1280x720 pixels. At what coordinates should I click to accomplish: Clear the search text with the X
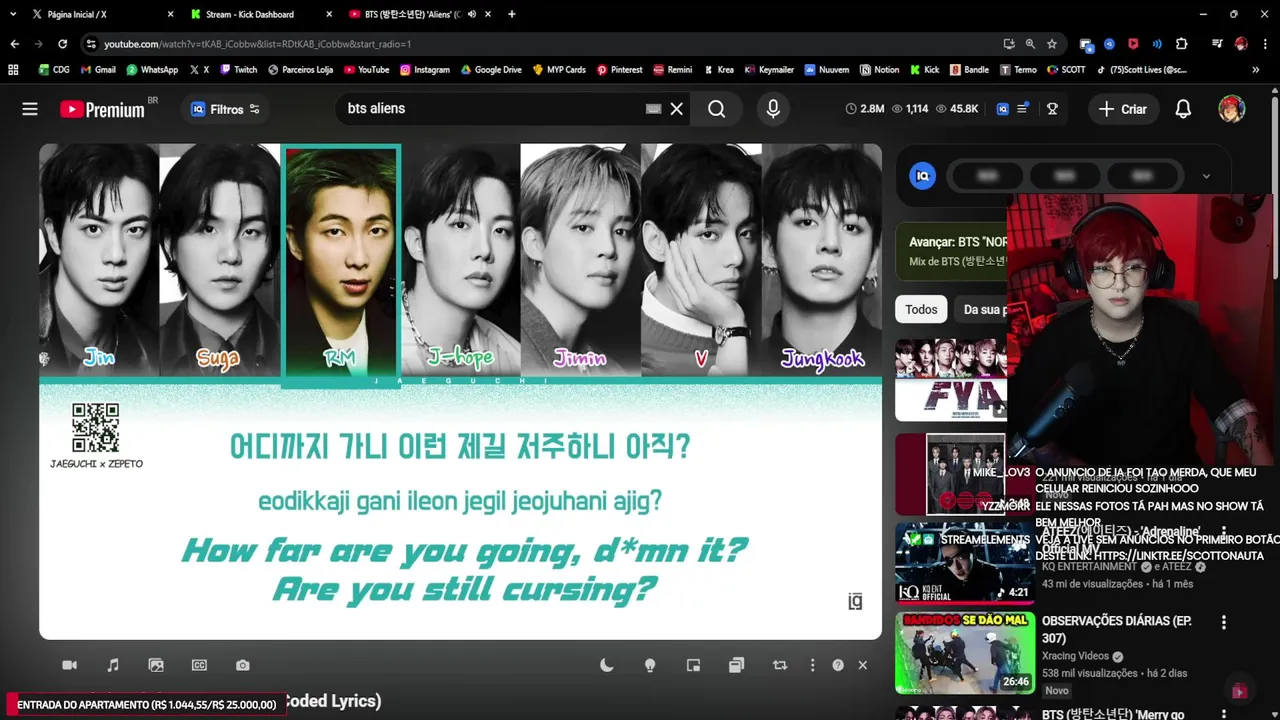677,109
